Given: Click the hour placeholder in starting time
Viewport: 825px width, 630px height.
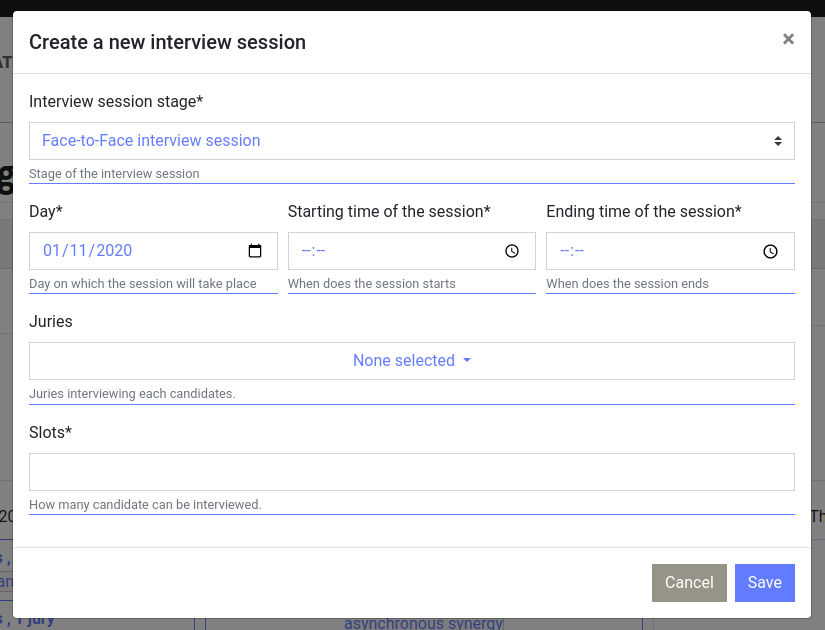Looking at the screenshot, I should (306, 251).
